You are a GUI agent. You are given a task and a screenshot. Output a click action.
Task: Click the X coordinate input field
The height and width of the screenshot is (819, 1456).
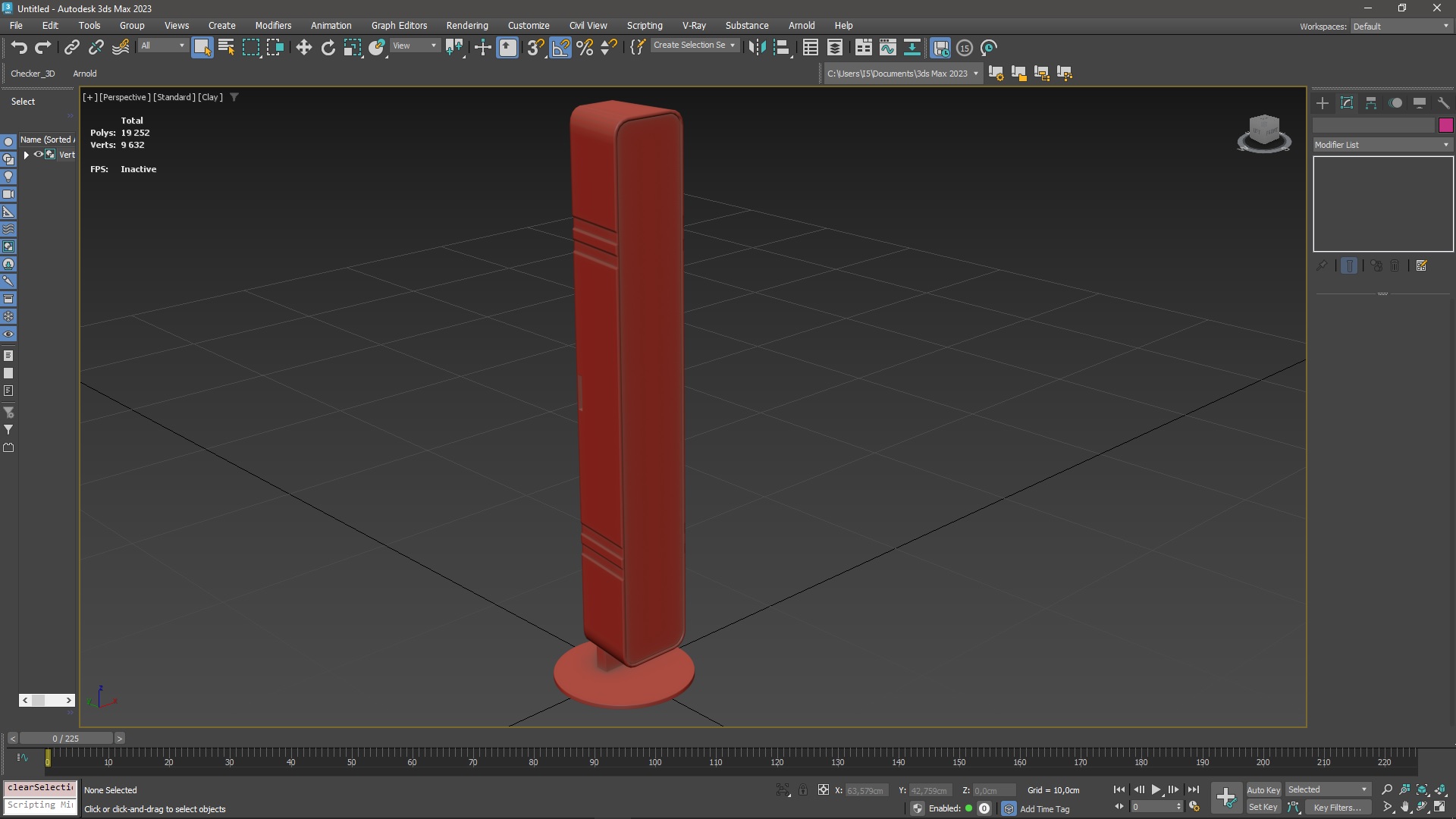click(x=866, y=790)
